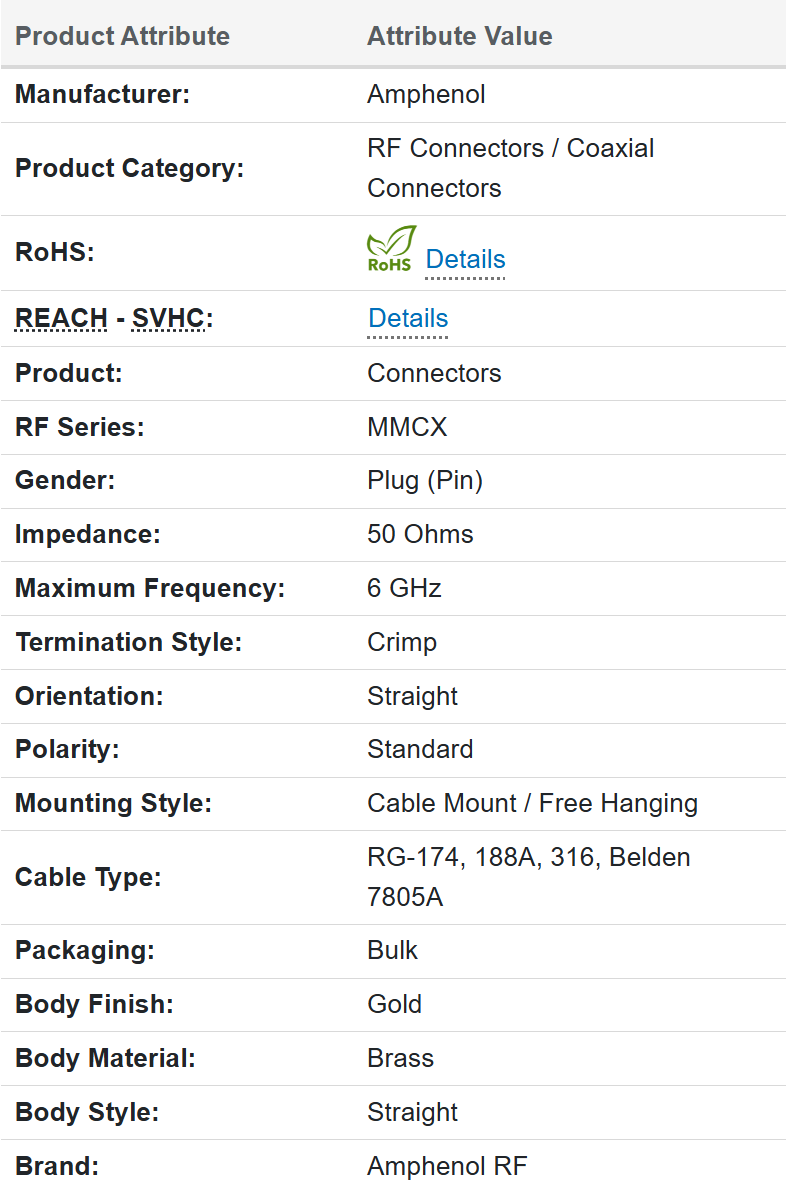This screenshot has height=1193, width=786.
Task: Select the Amphenol manufacturer value
Action: click(426, 94)
